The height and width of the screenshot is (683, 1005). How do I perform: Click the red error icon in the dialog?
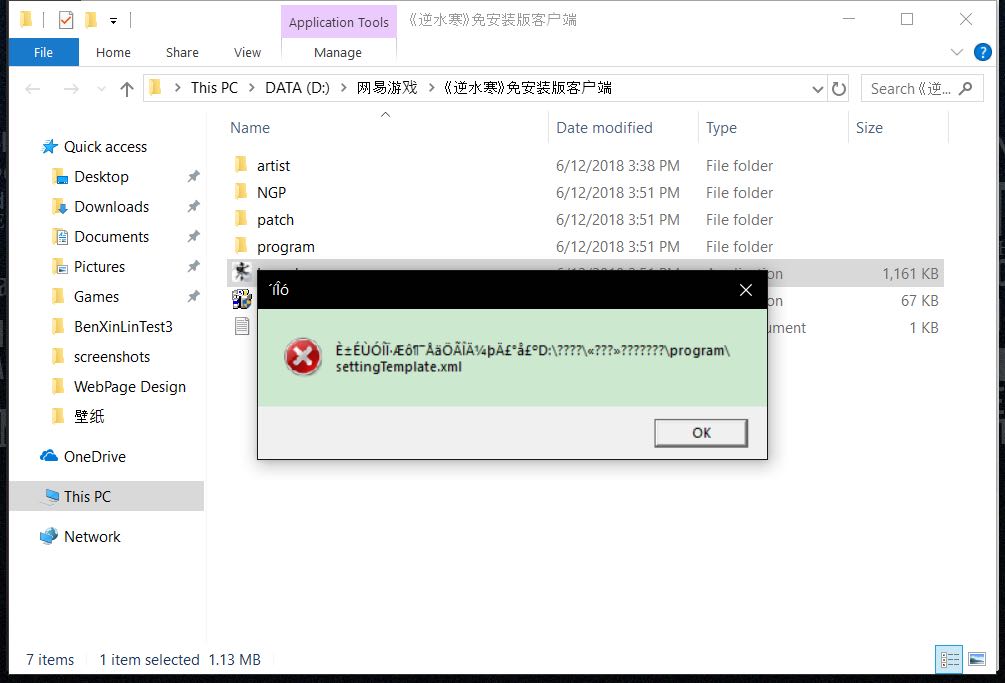303,357
